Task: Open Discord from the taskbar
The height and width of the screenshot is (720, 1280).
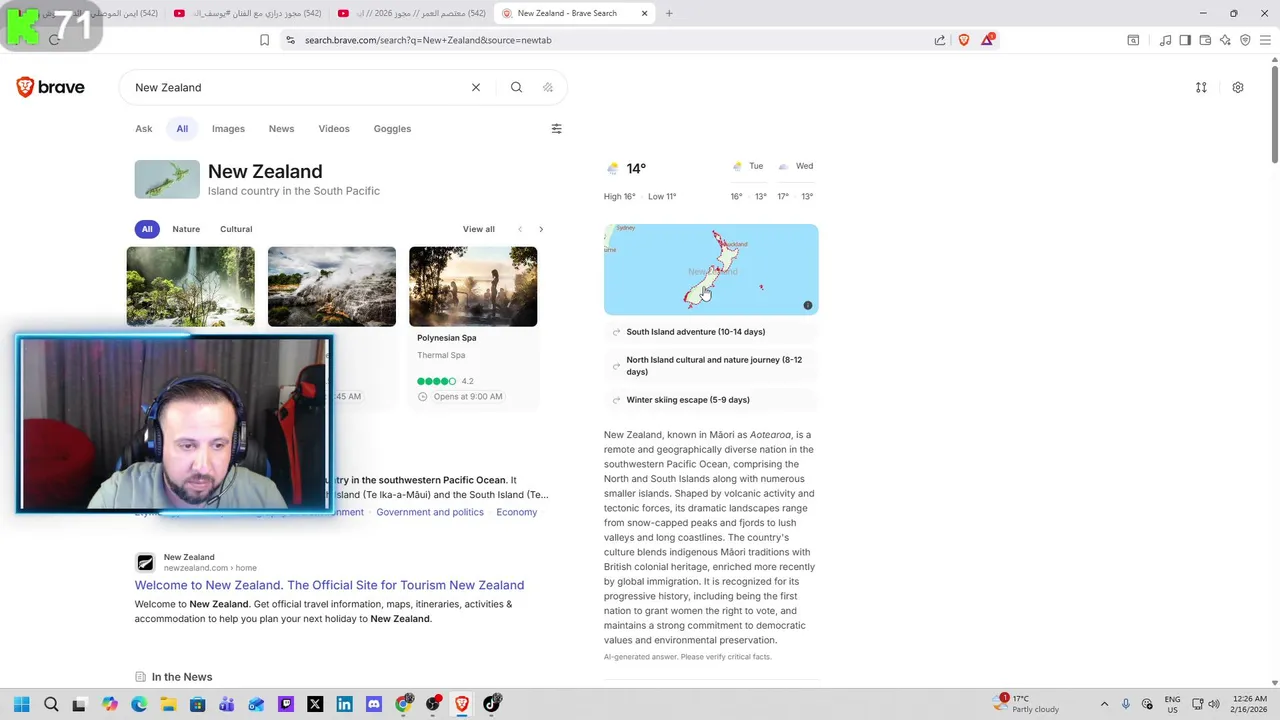Action: point(374,704)
